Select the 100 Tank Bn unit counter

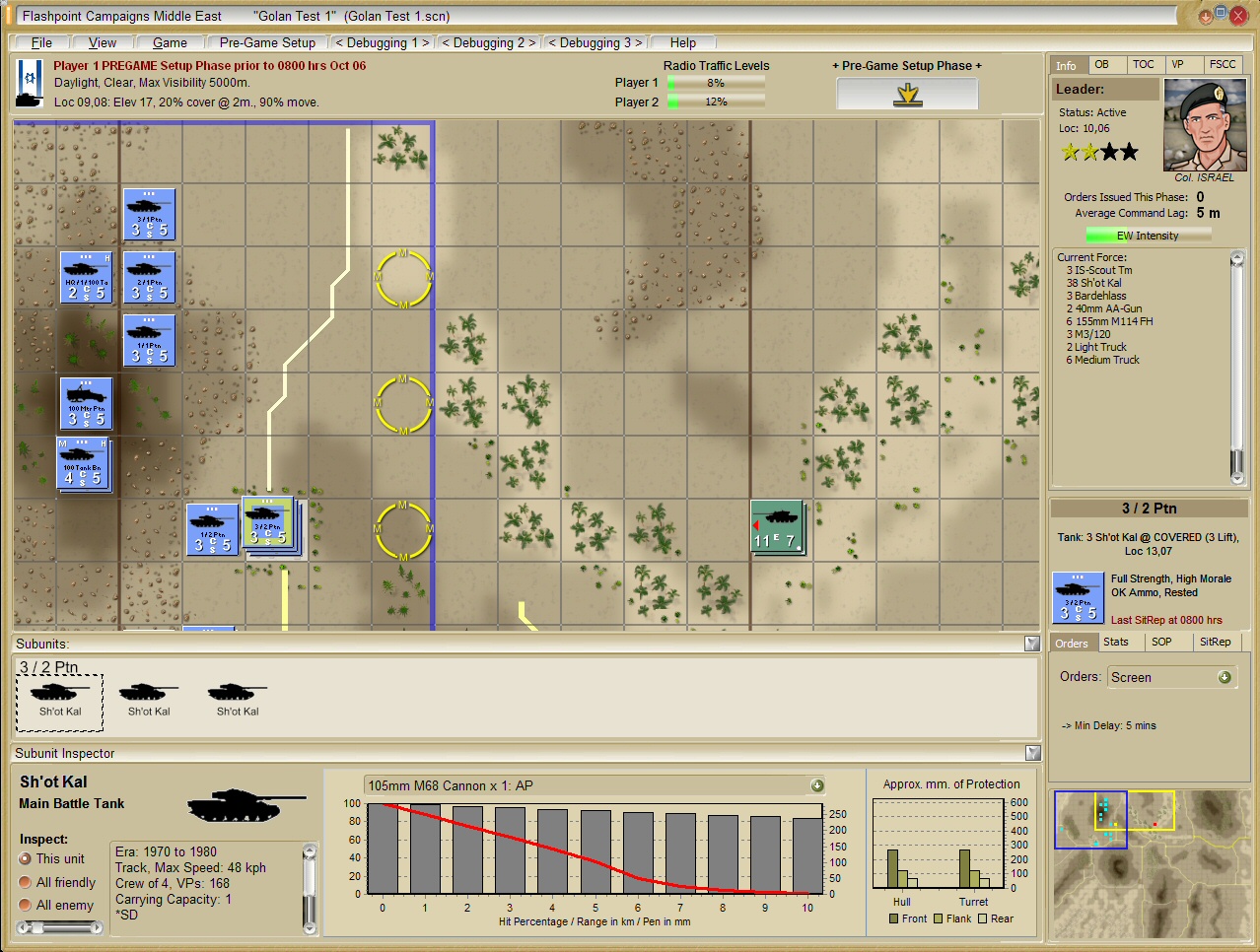point(84,464)
